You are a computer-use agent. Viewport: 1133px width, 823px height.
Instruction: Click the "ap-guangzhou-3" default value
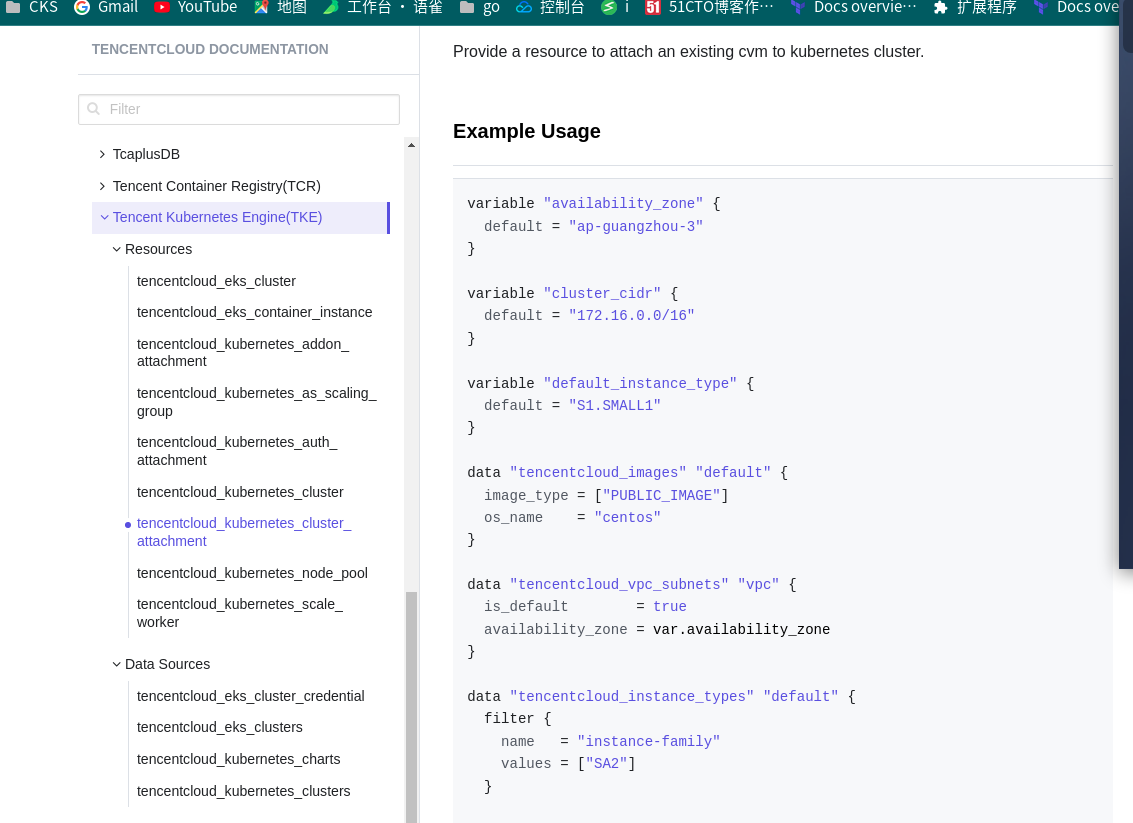636,226
